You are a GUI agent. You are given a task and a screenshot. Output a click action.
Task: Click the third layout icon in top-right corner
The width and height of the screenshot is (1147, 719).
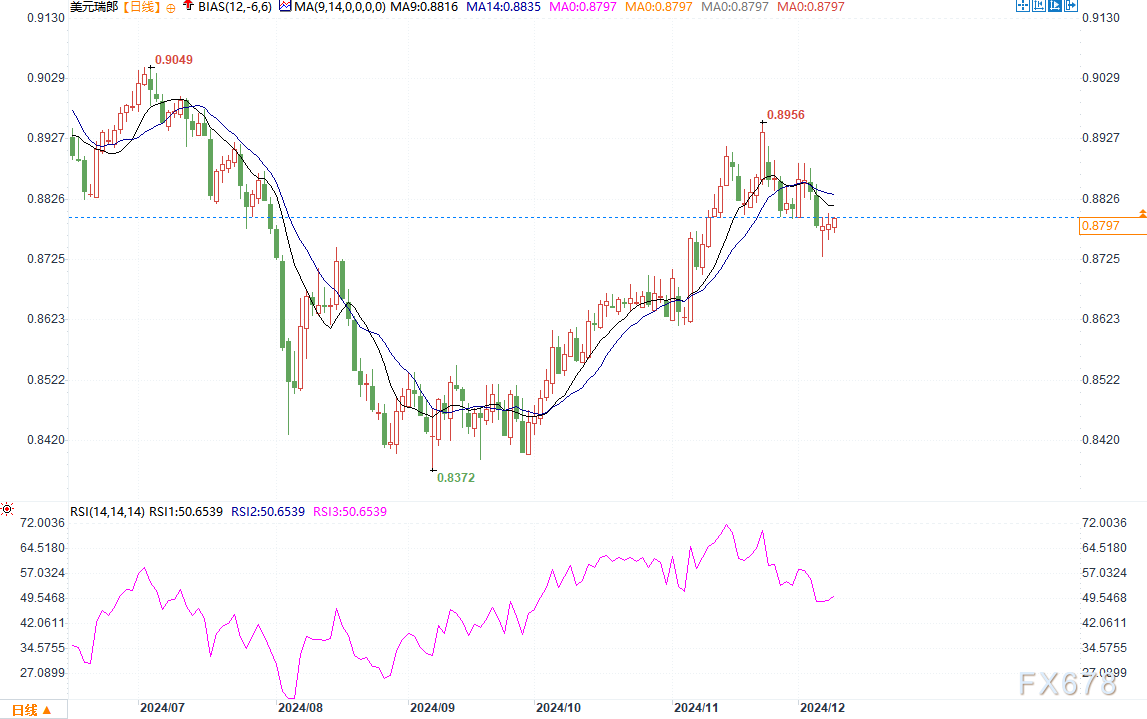point(1057,6)
